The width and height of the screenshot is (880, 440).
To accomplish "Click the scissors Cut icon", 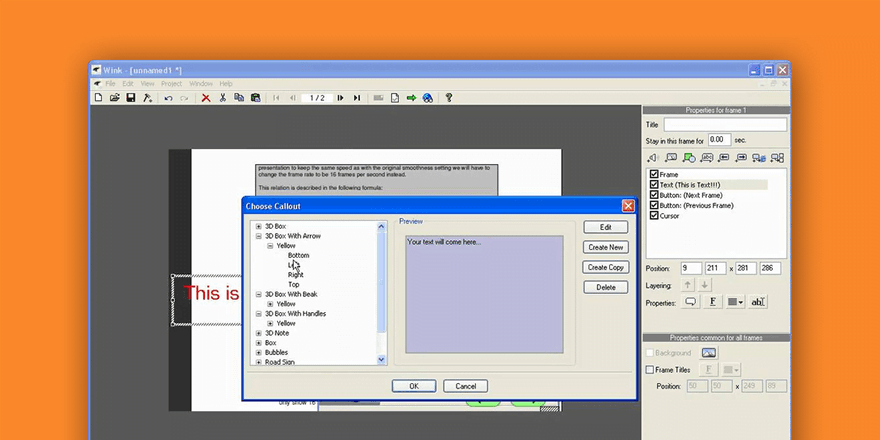I will (222, 98).
